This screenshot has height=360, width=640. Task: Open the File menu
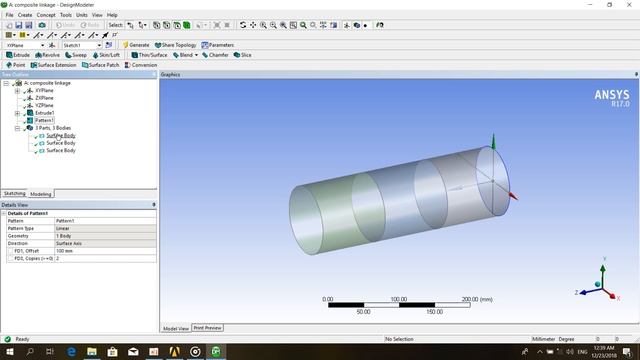(9, 15)
